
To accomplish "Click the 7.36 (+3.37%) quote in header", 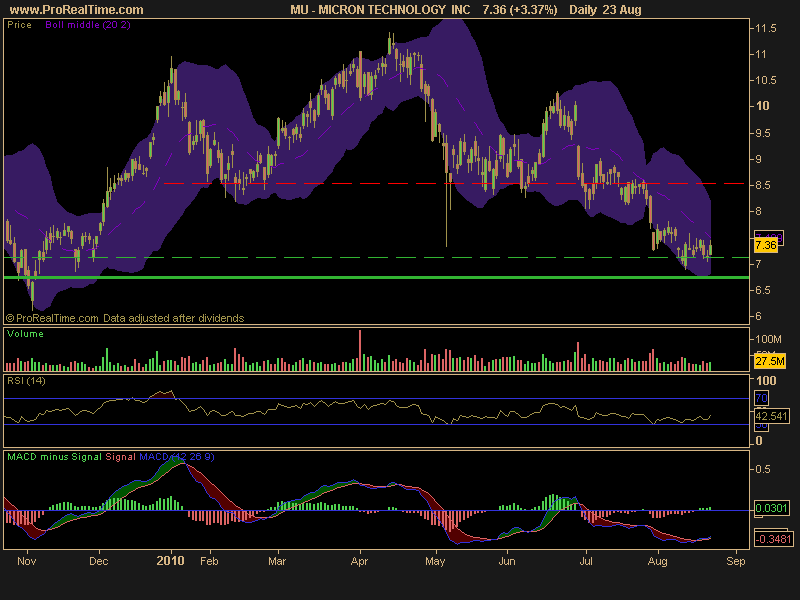I will point(520,9).
